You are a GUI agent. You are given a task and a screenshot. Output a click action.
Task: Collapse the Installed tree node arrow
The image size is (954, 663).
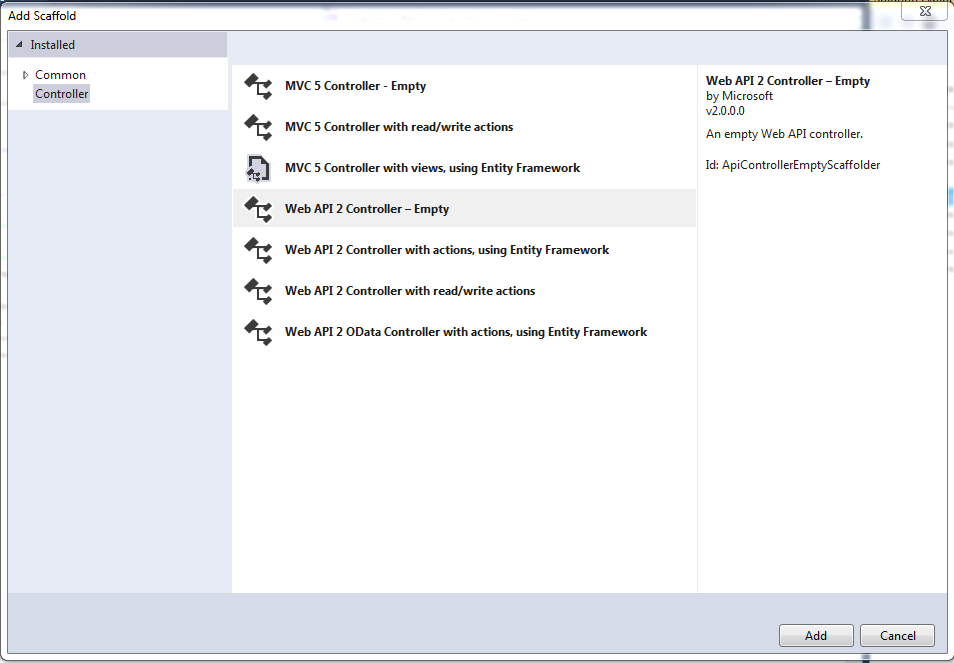point(19,44)
